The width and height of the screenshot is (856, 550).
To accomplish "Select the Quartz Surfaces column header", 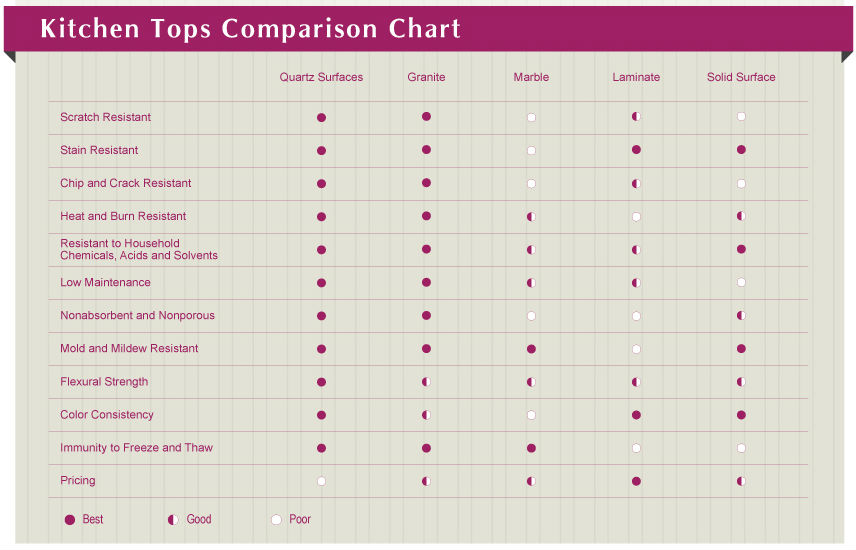I will pyautogui.click(x=321, y=77).
